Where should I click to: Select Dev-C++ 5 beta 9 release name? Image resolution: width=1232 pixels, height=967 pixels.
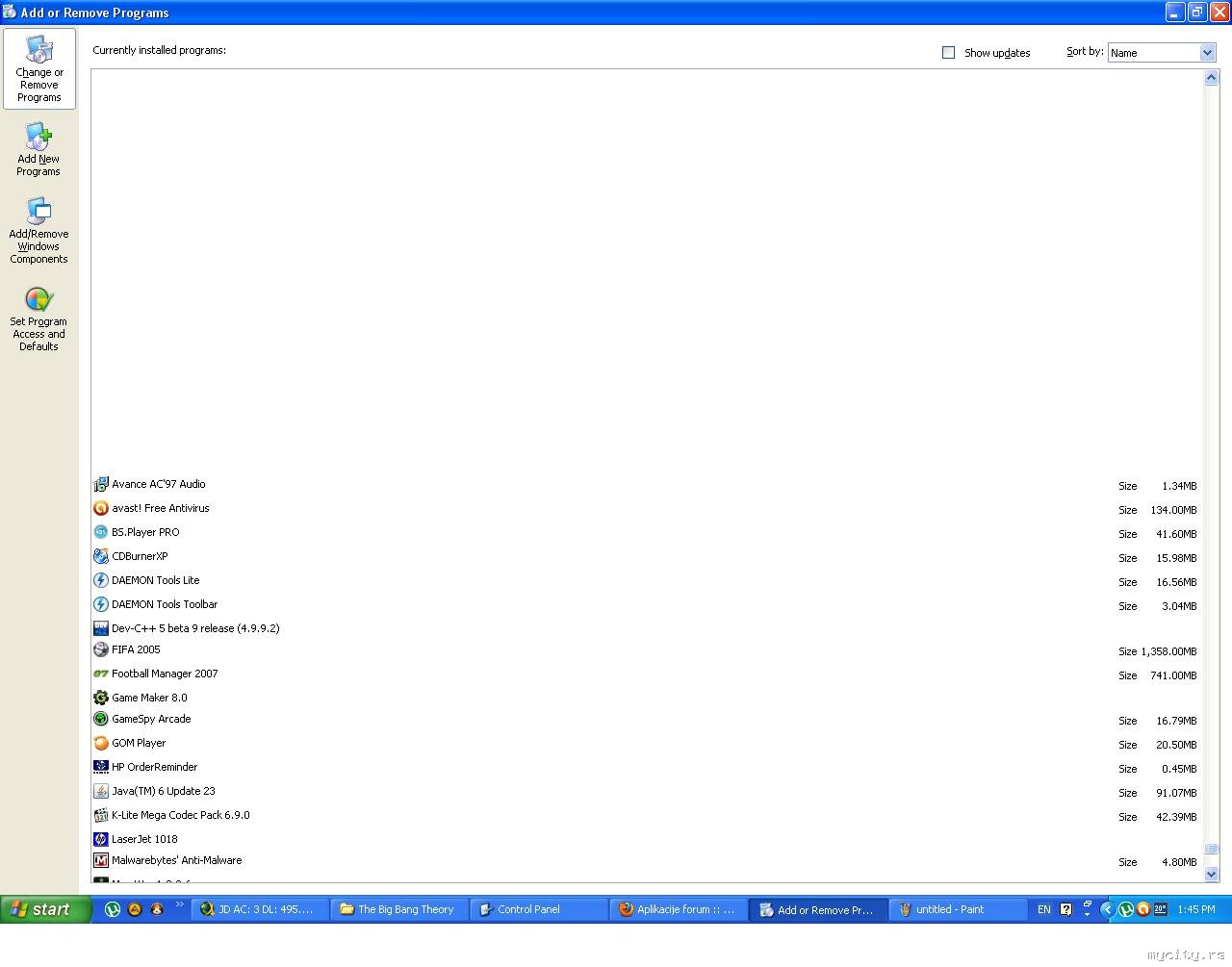tap(195, 628)
